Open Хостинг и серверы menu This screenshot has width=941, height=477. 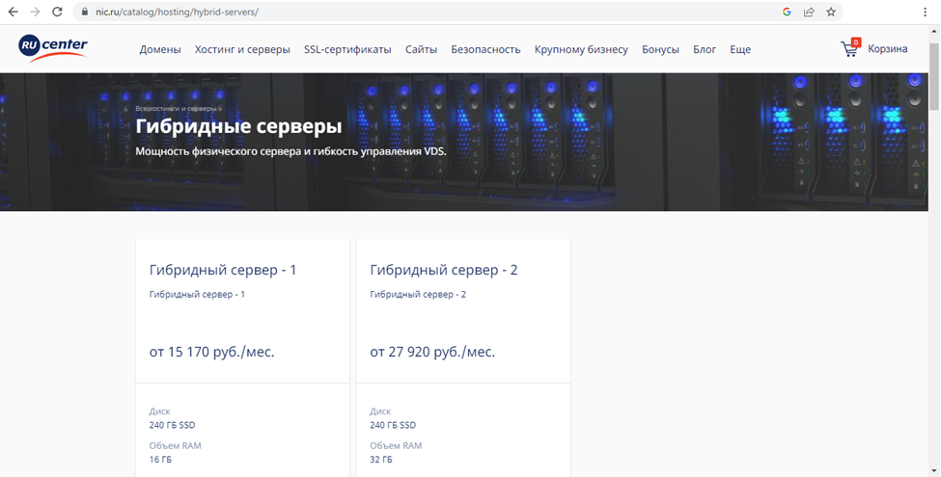pos(242,49)
